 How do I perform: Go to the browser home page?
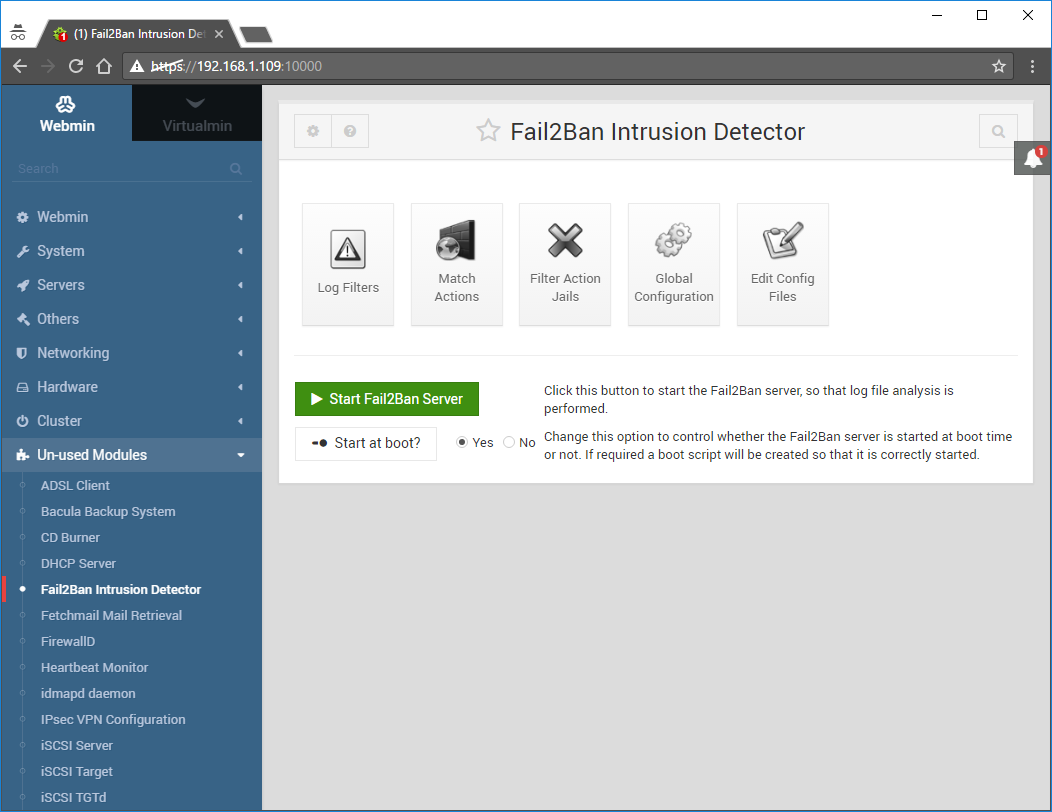tap(103, 66)
